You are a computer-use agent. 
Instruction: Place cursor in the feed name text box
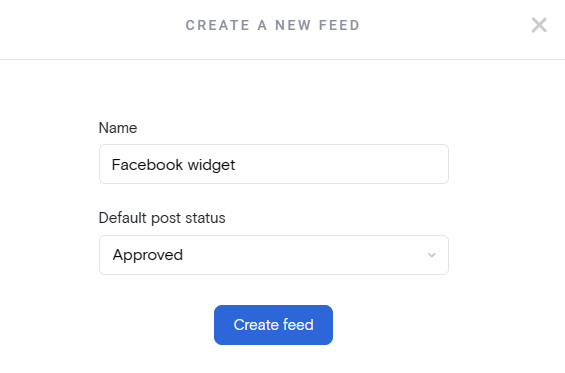(274, 164)
